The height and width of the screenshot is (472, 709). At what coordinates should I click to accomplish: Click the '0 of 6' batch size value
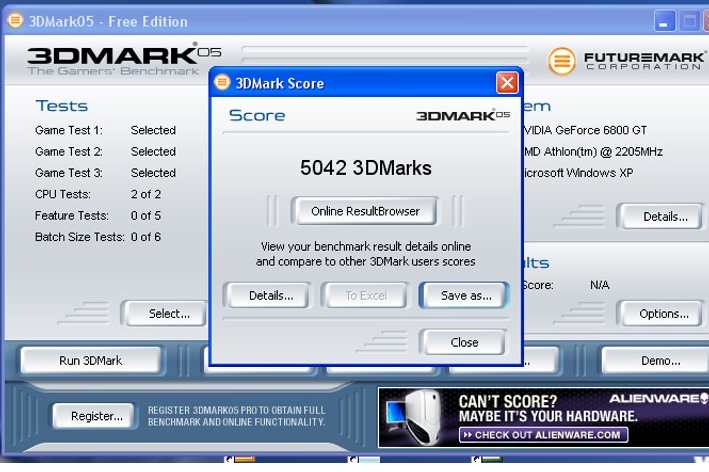[146, 237]
